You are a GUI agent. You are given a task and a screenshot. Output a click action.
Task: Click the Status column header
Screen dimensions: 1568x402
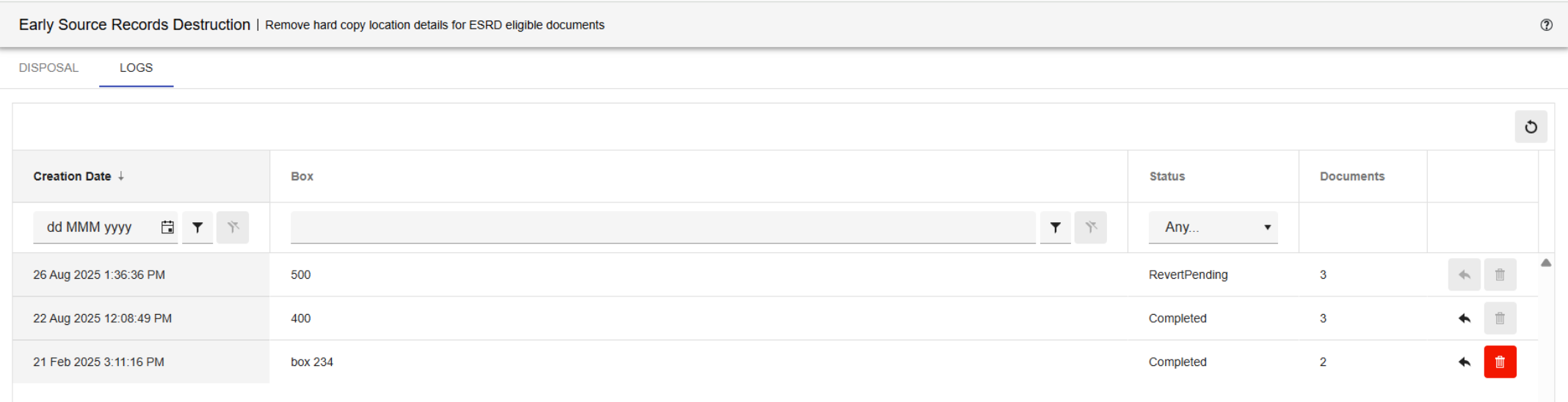point(1166,176)
